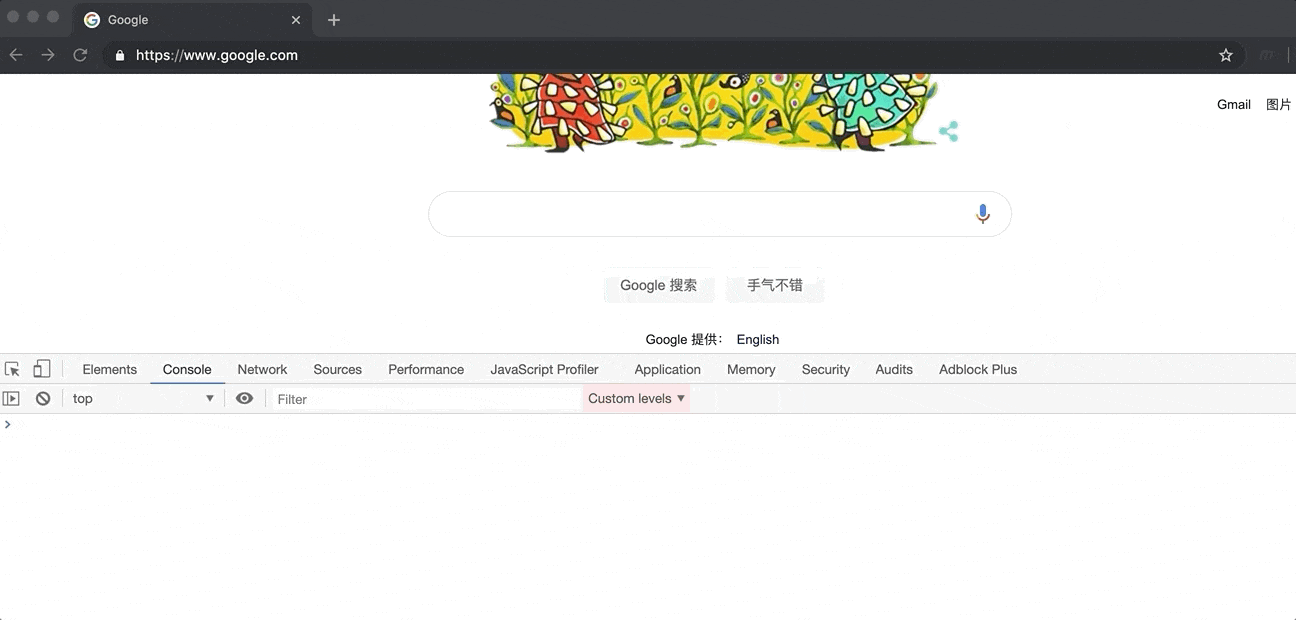Open the 图片 images link
Screen dimensions: 1296x620
(x=1279, y=104)
